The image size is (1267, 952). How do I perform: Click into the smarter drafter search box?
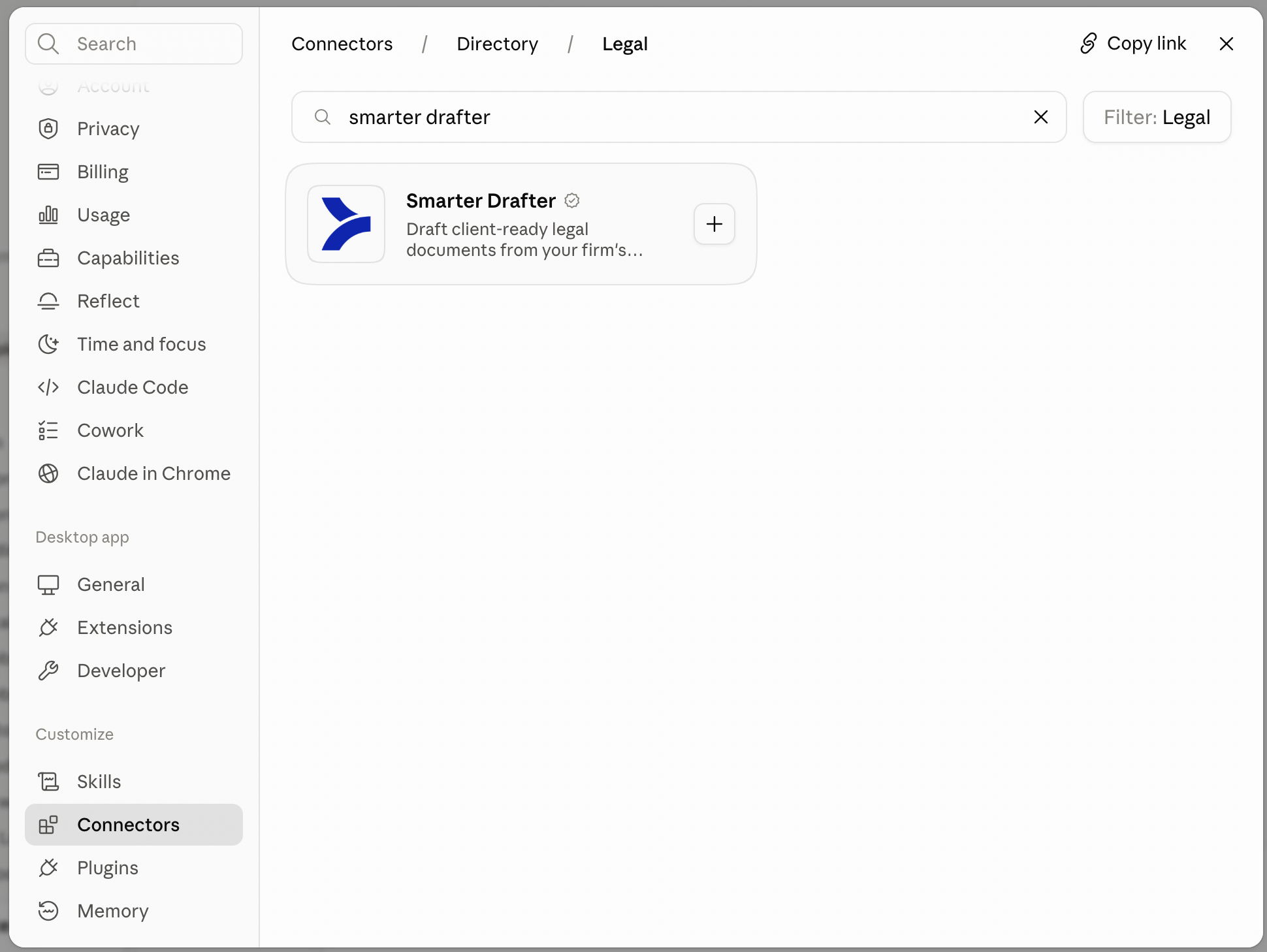pos(679,117)
